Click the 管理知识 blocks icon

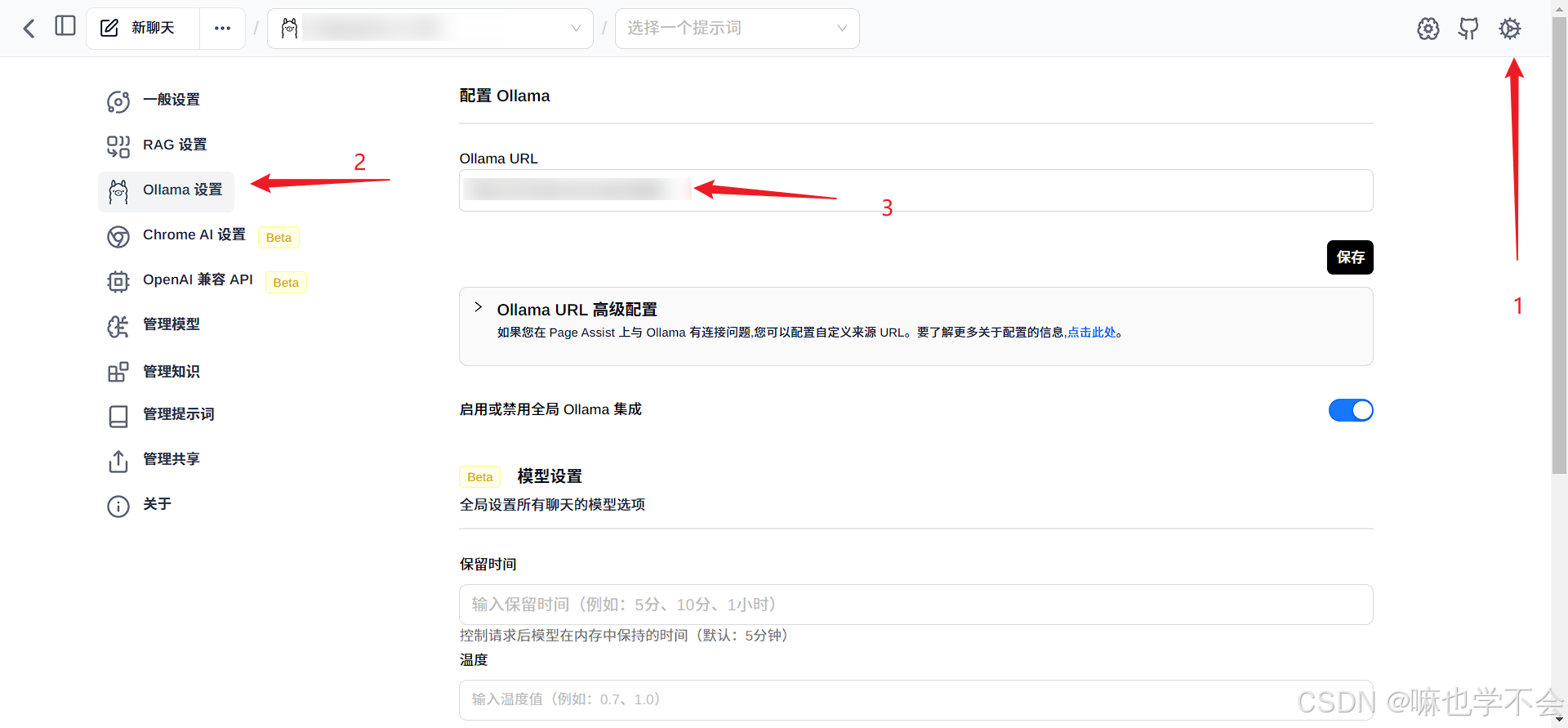click(x=118, y=373)
